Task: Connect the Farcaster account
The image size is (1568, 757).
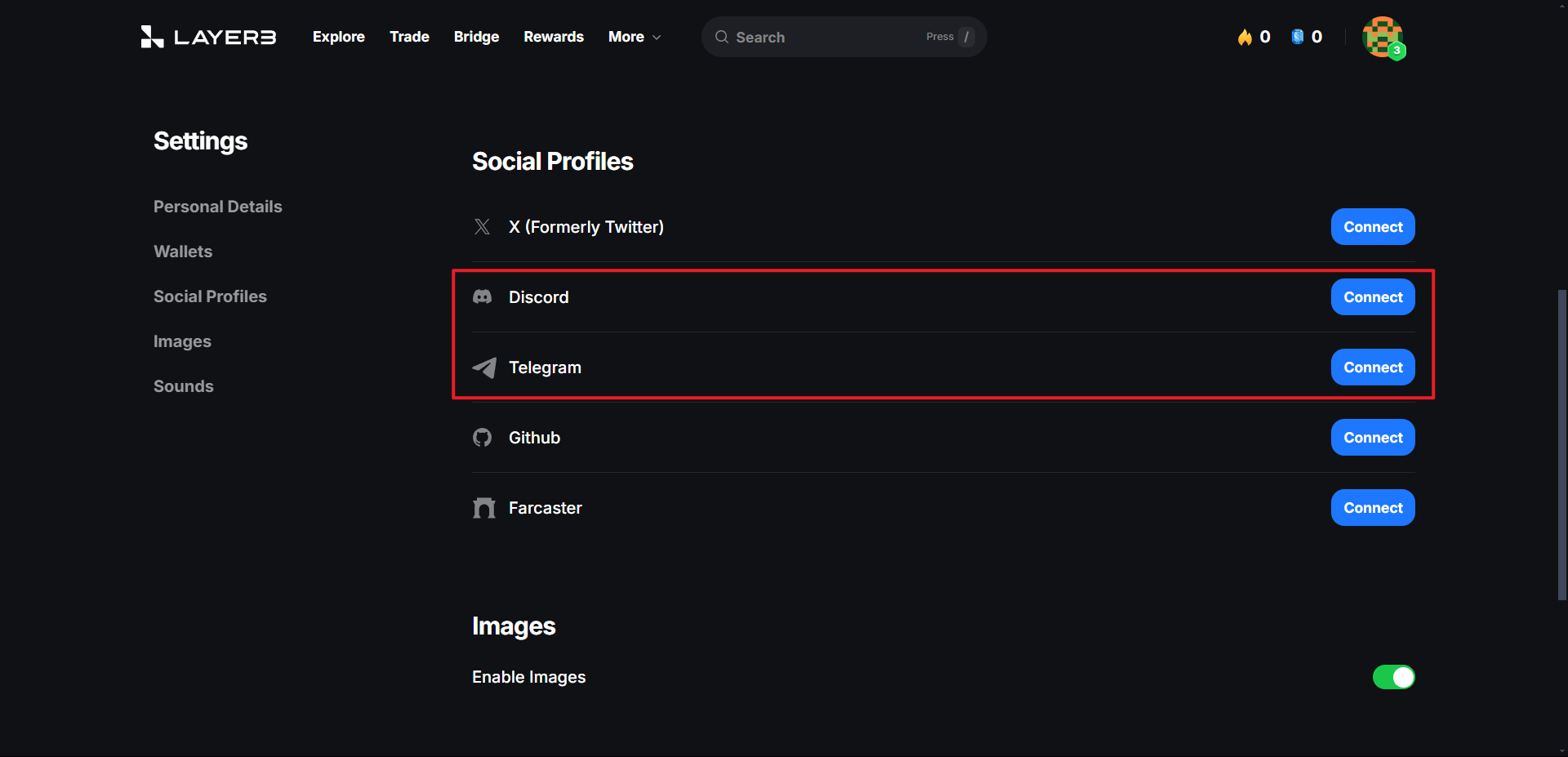Action: (1373, 508)
